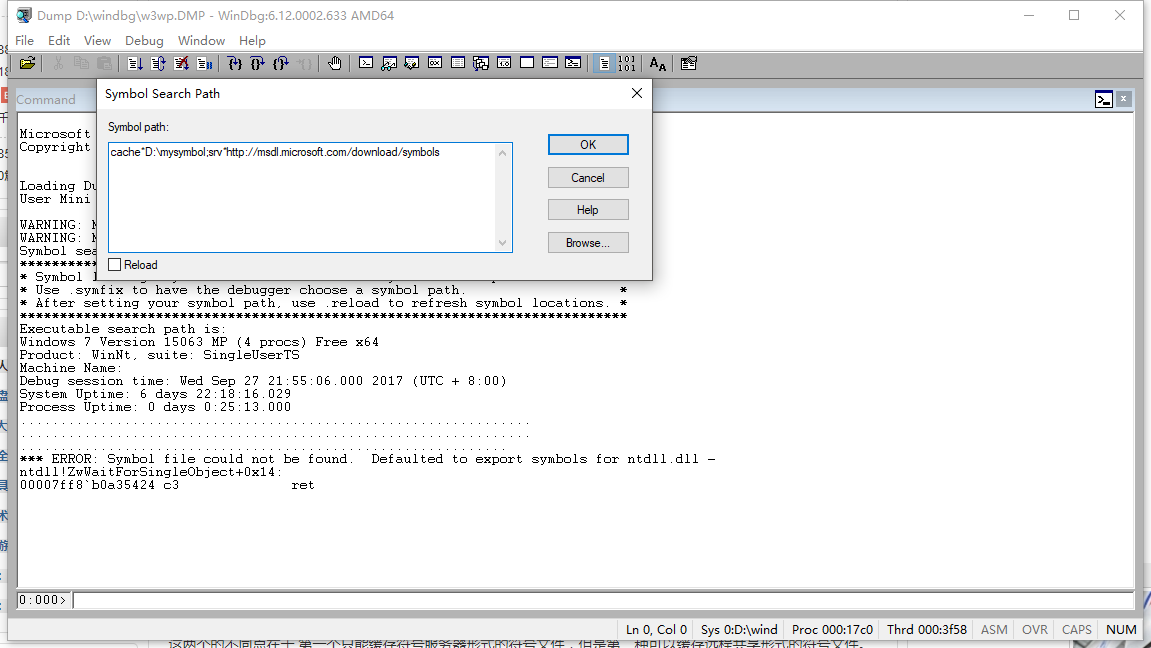The width and height of the screenshot is (1151, 648).
Task: Click inside the Symbol path text box
Action: pos(302,197)
